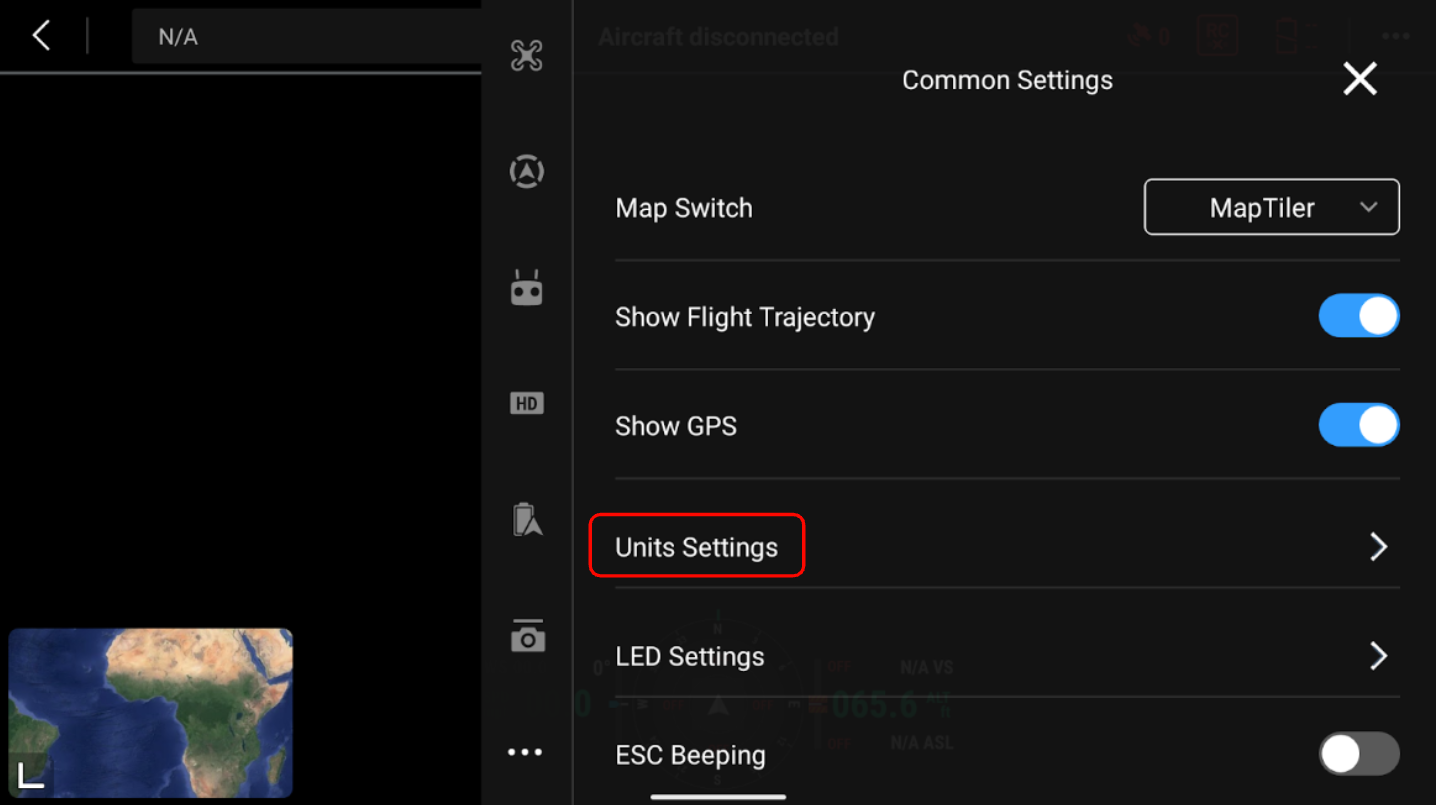Open the aircraft flight controller settings icon
The image size is (1436, 805).
(527, 55)
